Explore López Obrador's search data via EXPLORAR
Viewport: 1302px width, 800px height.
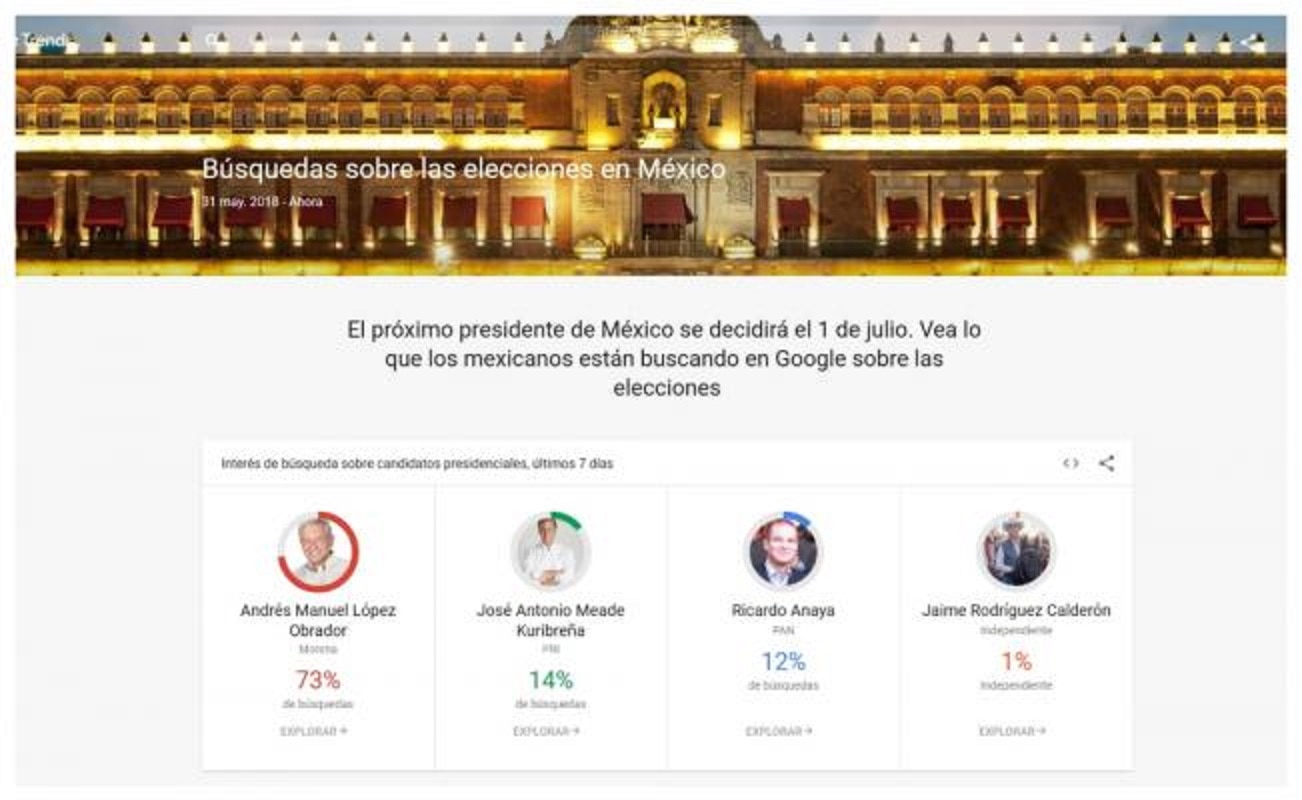click(x=312, y=733)
